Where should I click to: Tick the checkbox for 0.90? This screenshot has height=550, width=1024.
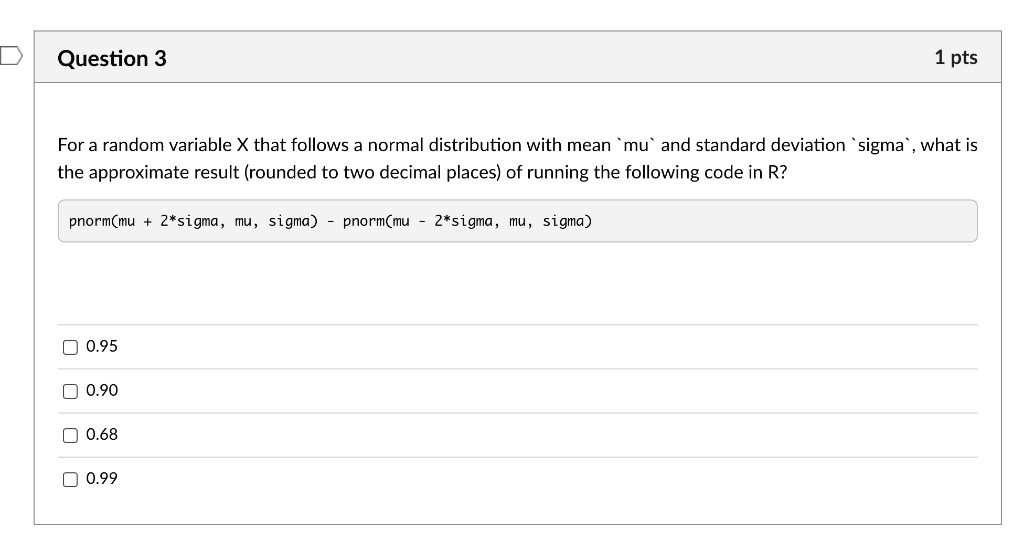70,391
